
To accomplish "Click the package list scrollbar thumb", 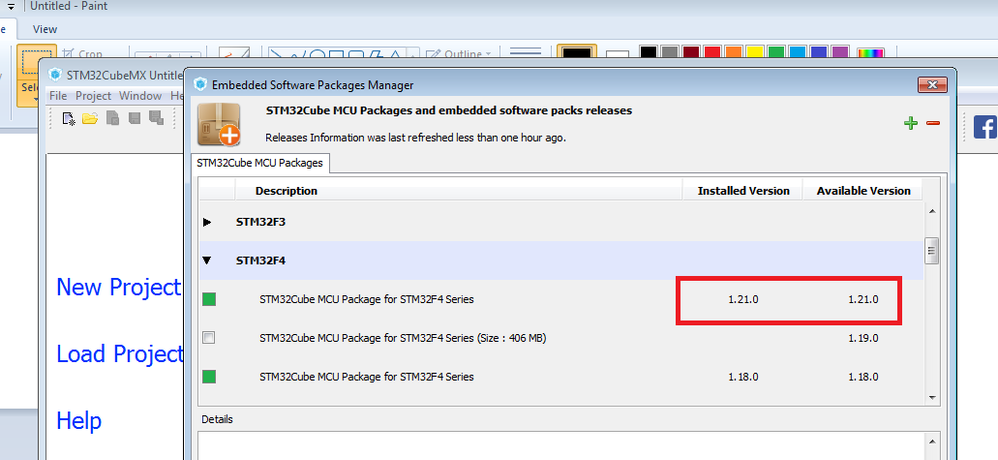I will coord(932,251).
